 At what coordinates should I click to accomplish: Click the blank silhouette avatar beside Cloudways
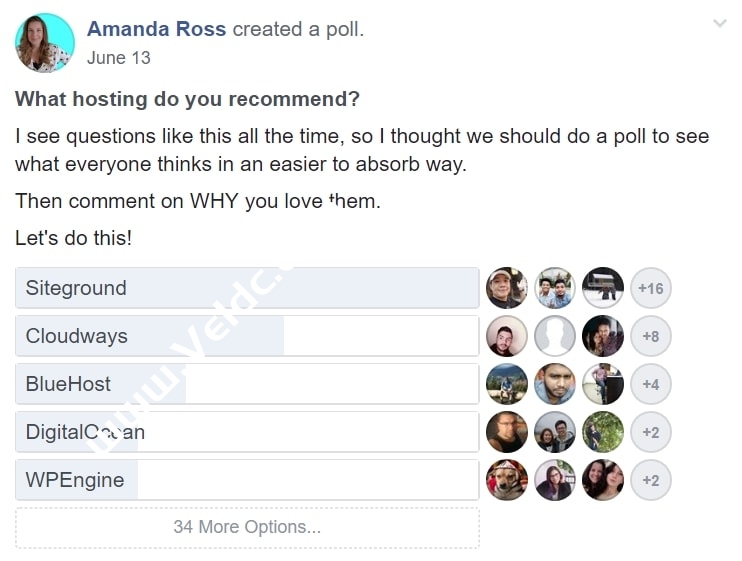(555, 336)
